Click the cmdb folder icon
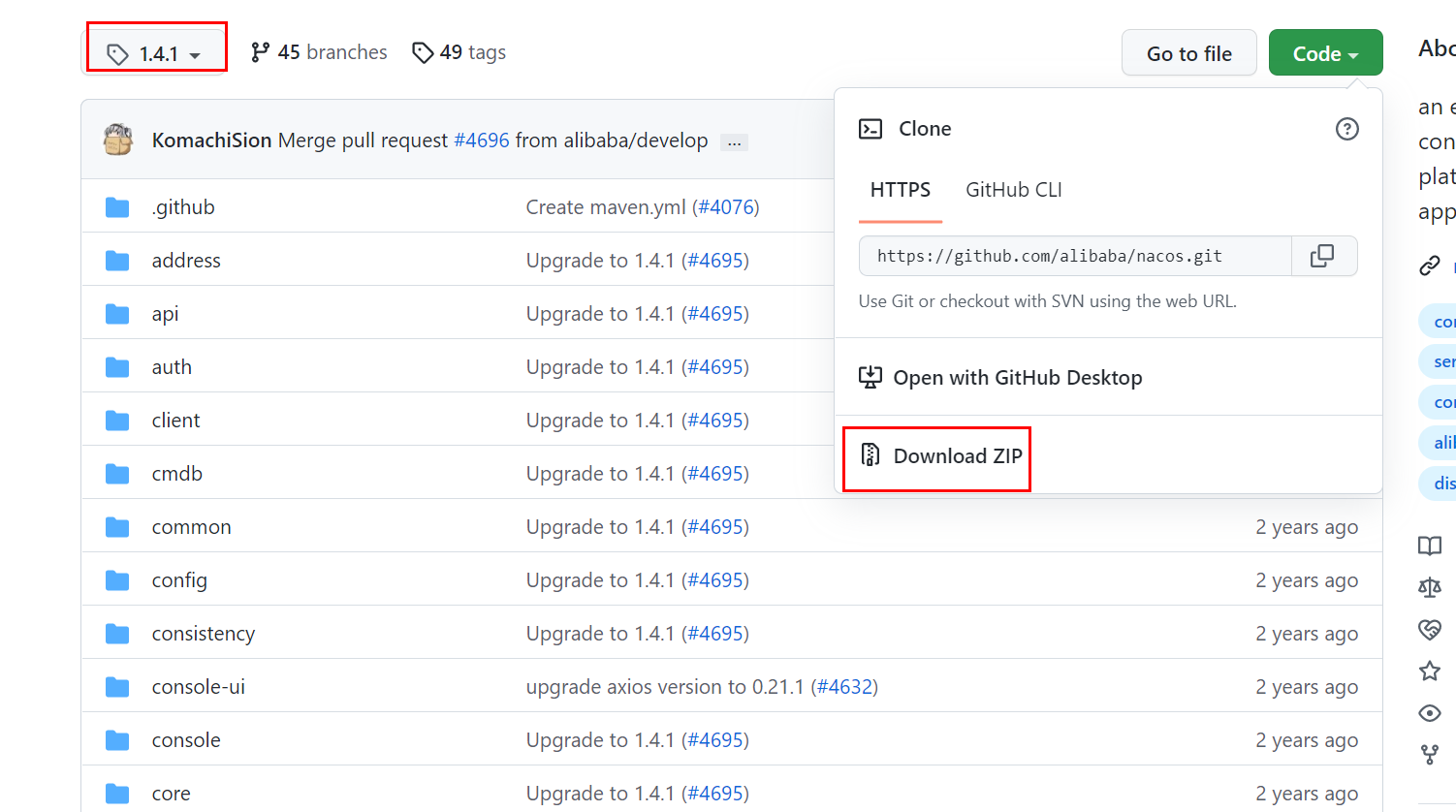The width and height of the screenshot is (1456, 812). pyautogui.click(x=117, y=474)
